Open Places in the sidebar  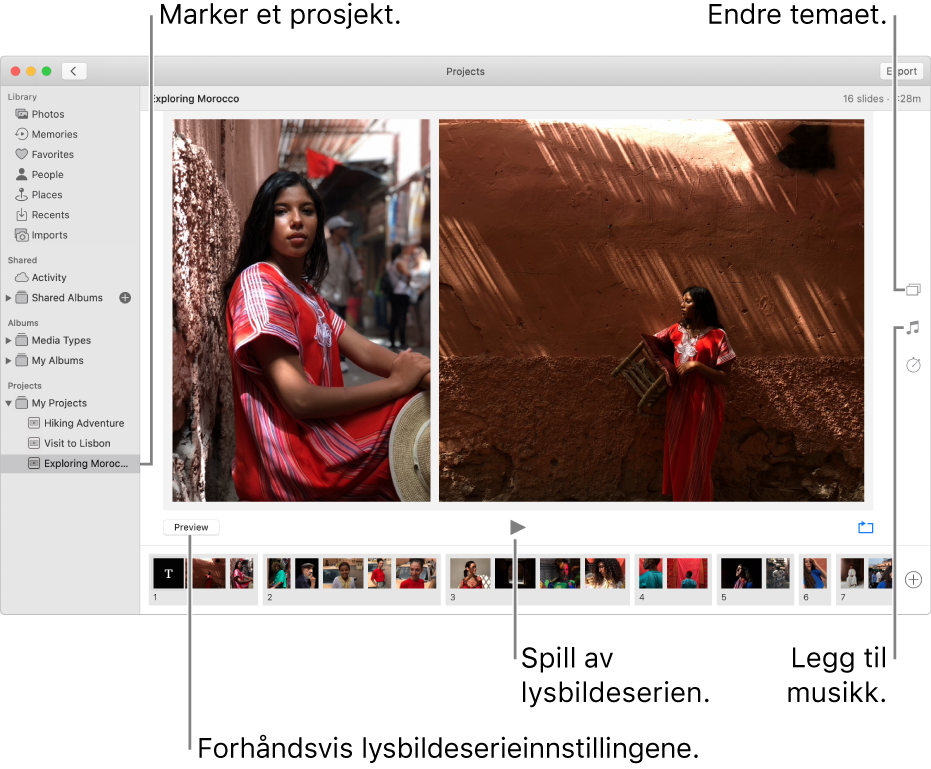point(46,195)
